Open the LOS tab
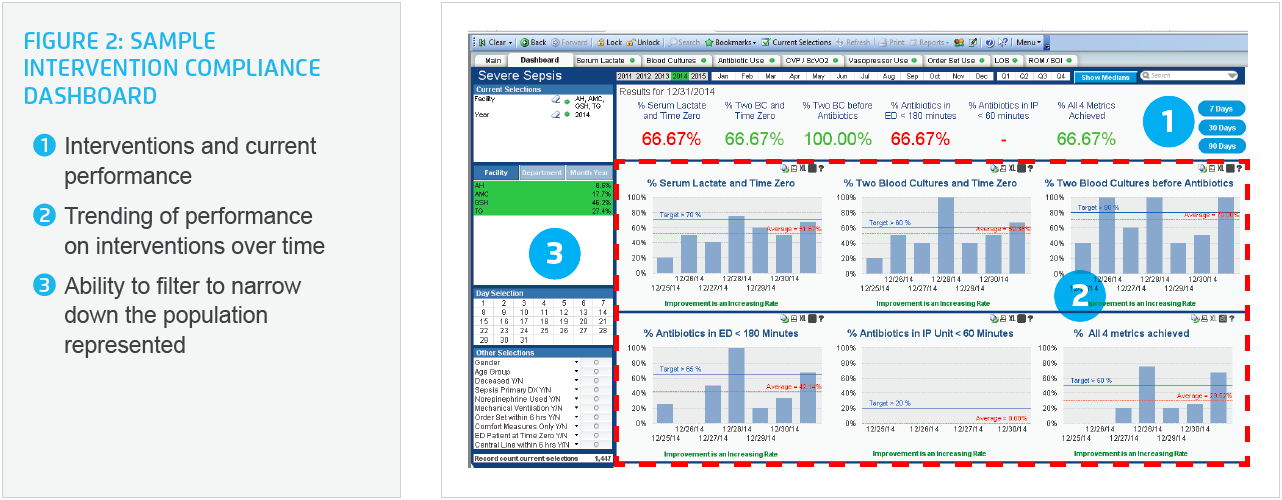This screenshot has width=1282, height=500. pyautogui.click(x=1005, y=61)
